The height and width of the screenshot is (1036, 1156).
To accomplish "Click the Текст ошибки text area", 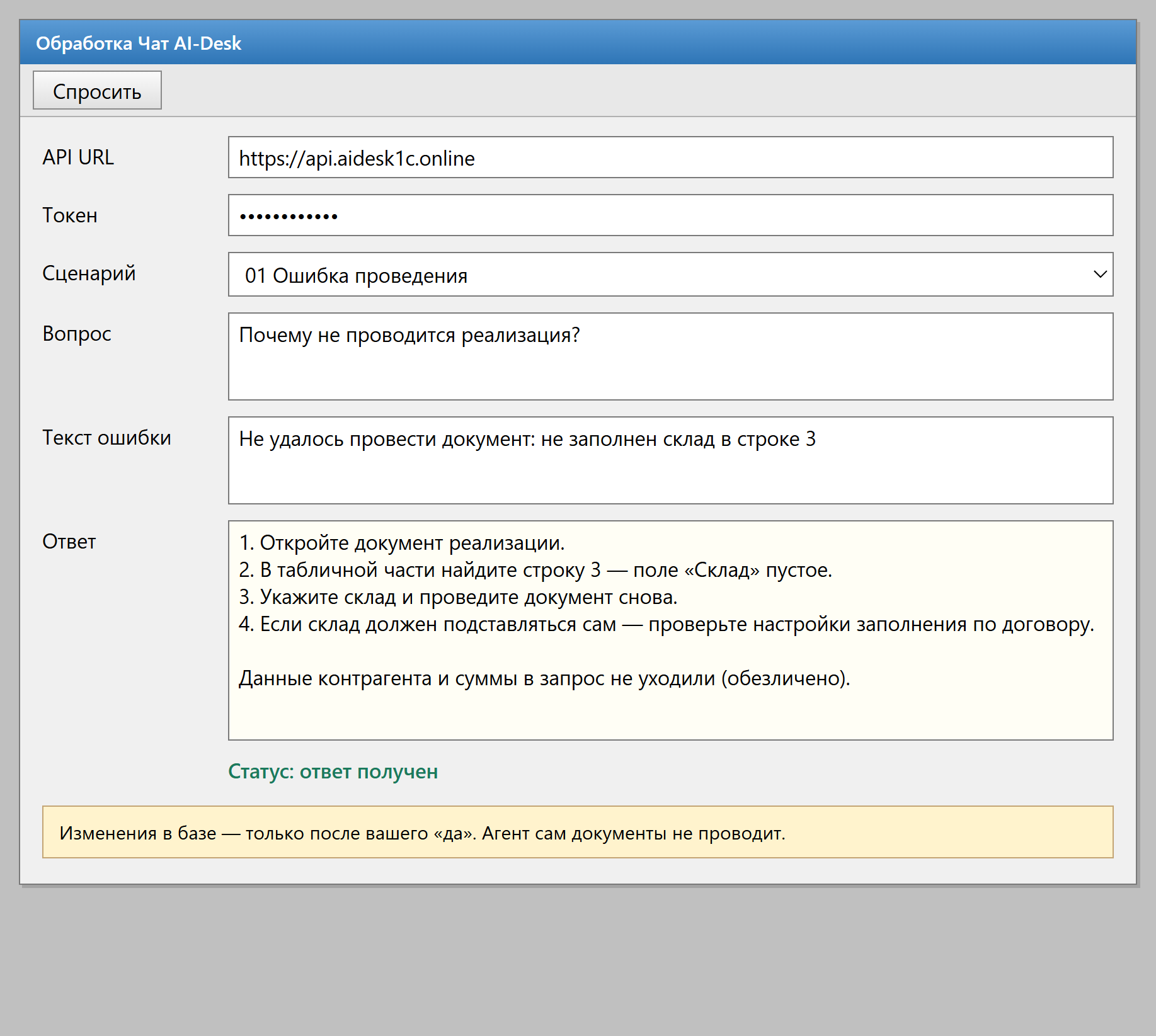I will click(x=670, y=460).
